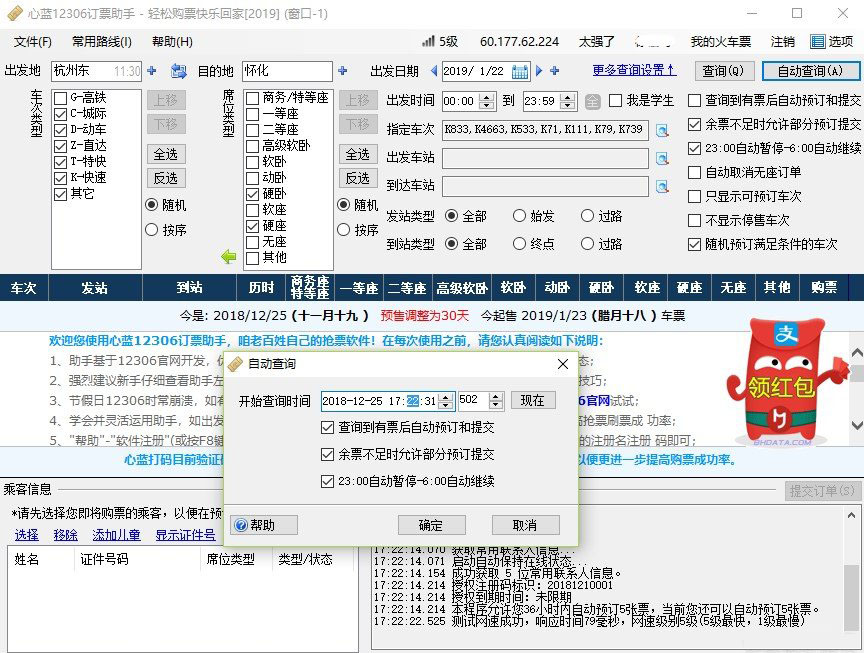Click 硬座 column header
Image resolution: width=864 pixels, height=653 pixels.
click(x=690, y=288)
